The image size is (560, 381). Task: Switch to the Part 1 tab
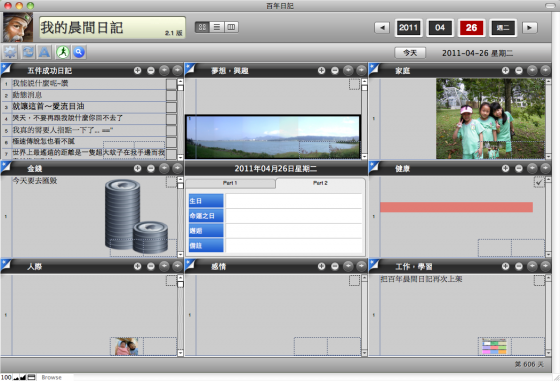coord(230,183)
